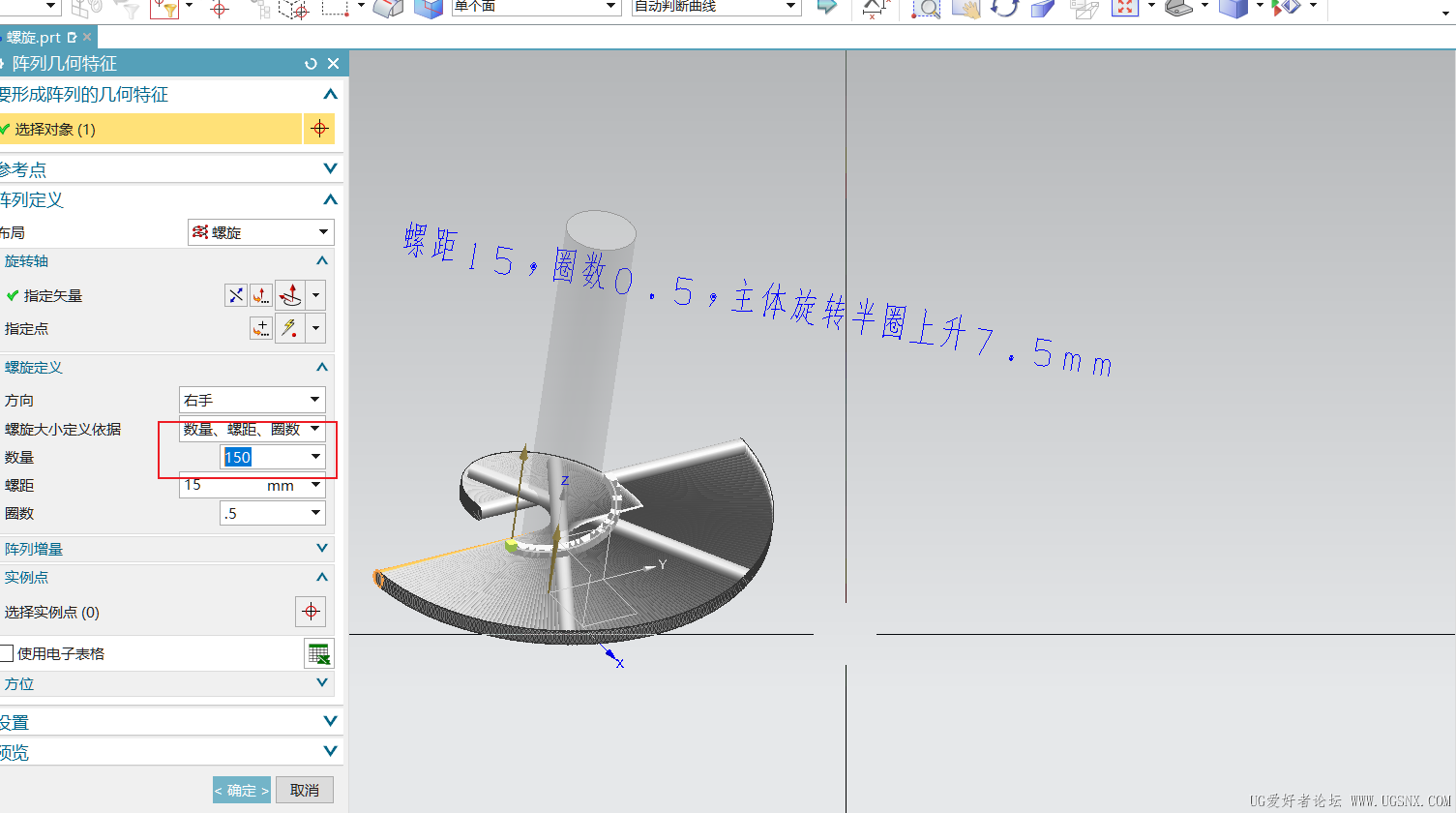1456x813 pixels.
Task: Click the 取消 button
Action: [304, 789]
